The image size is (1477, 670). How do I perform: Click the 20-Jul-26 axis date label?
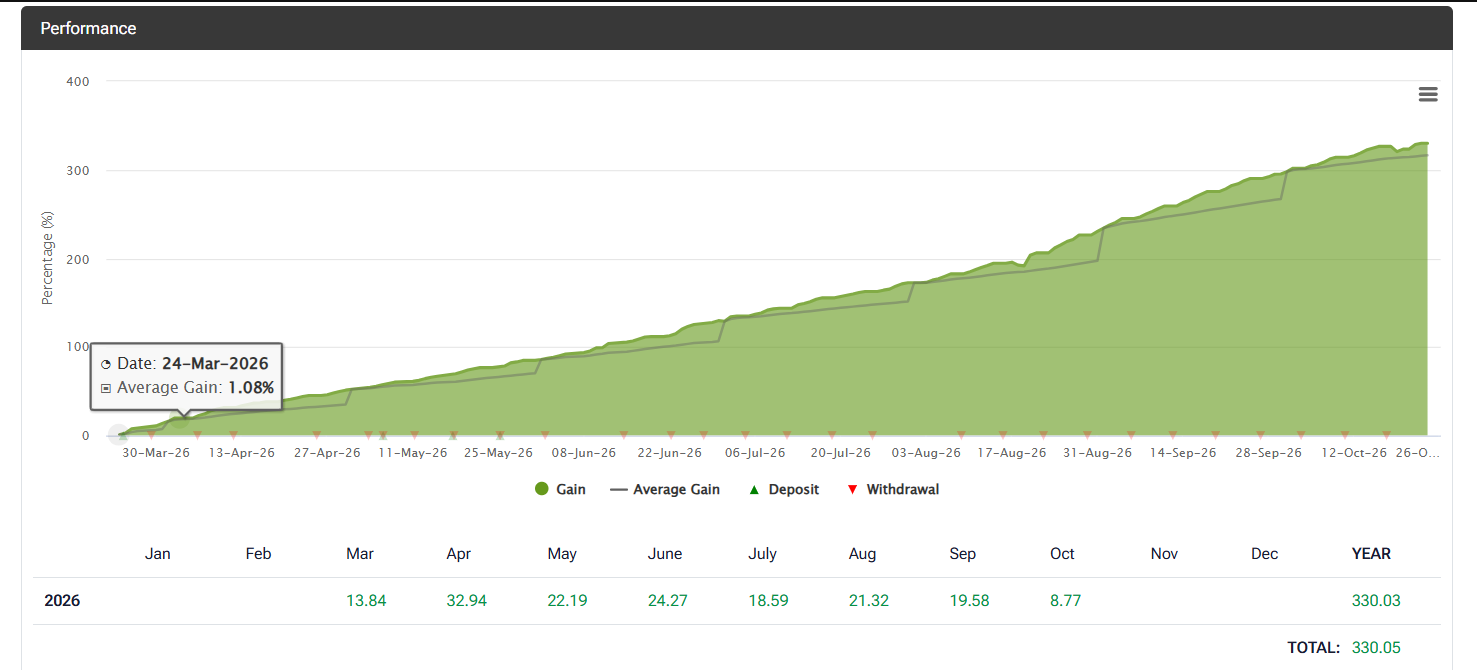coord(841,453)
